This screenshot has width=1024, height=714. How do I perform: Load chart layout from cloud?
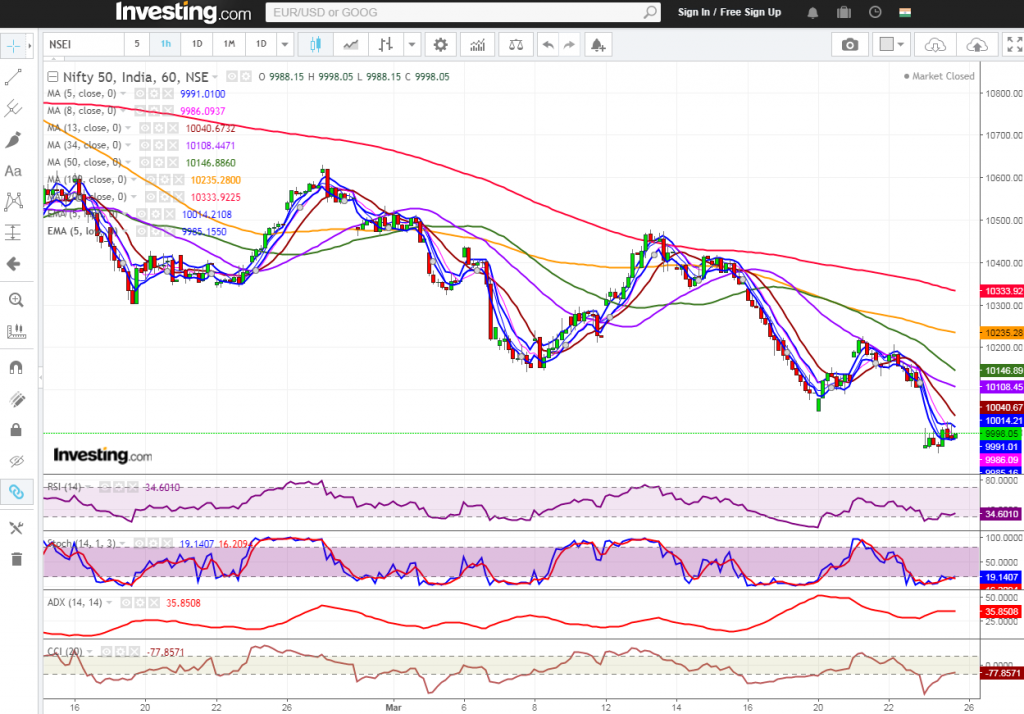pyautogui.click(x=935, y=44)
